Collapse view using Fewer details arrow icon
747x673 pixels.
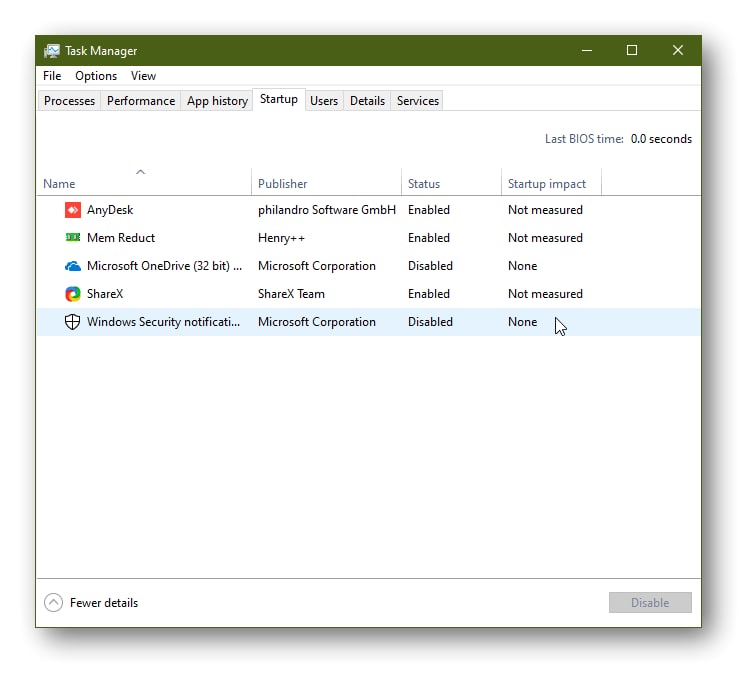pyautogui.click(x=53, y=603)
